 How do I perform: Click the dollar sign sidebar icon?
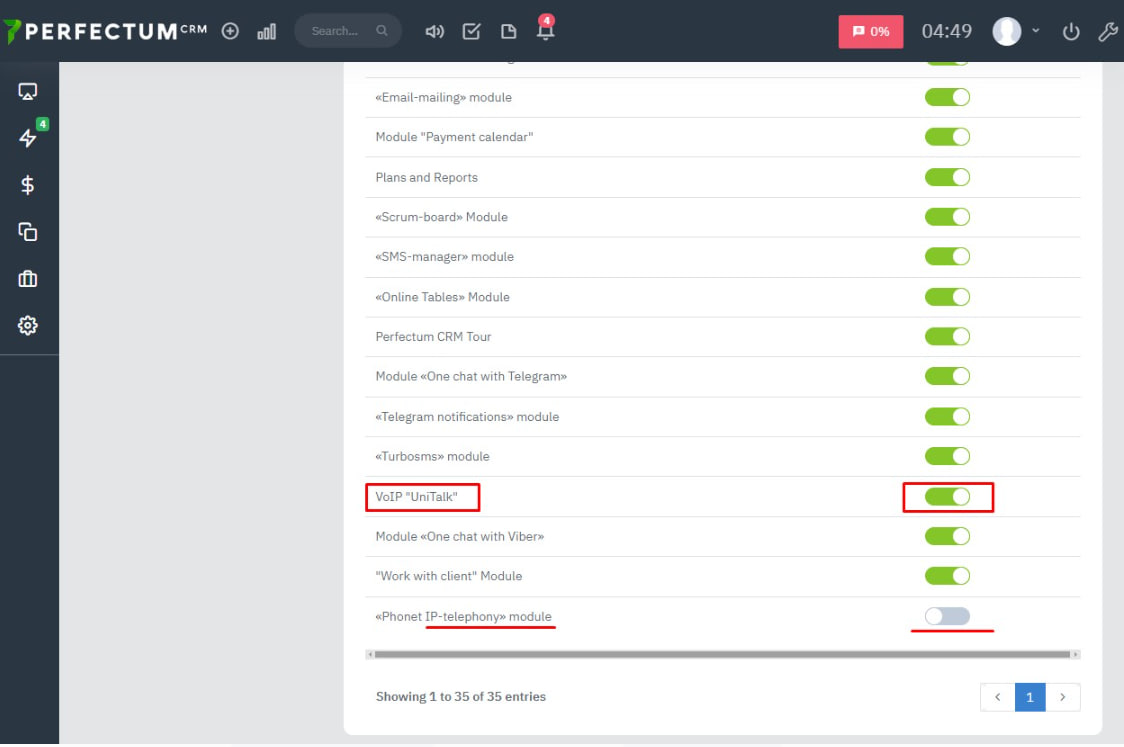point(28,185)
